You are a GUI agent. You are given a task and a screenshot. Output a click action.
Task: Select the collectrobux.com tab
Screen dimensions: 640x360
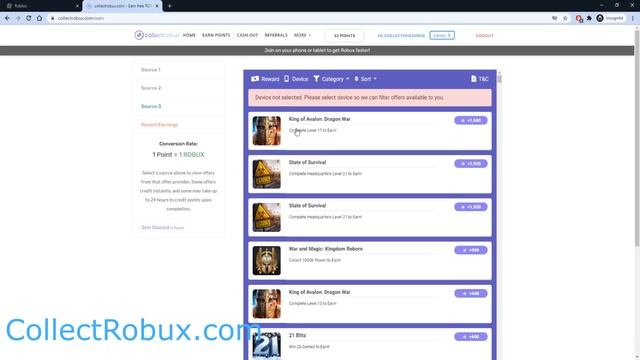122,6
